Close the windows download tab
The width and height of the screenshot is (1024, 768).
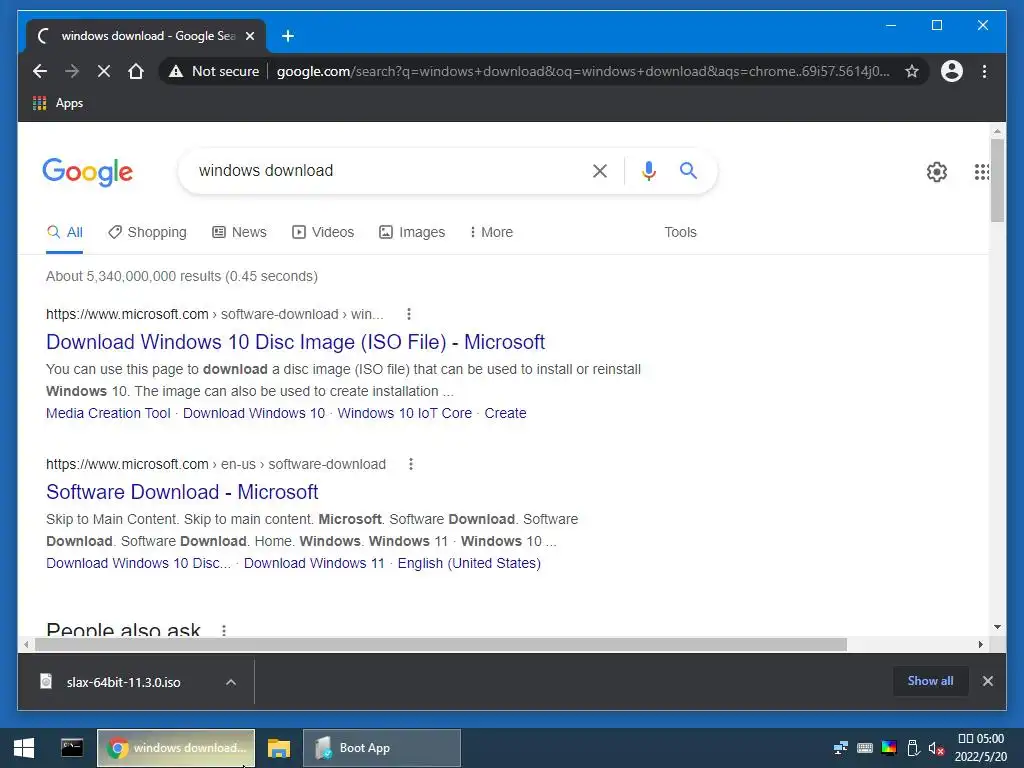coord(250,36)
